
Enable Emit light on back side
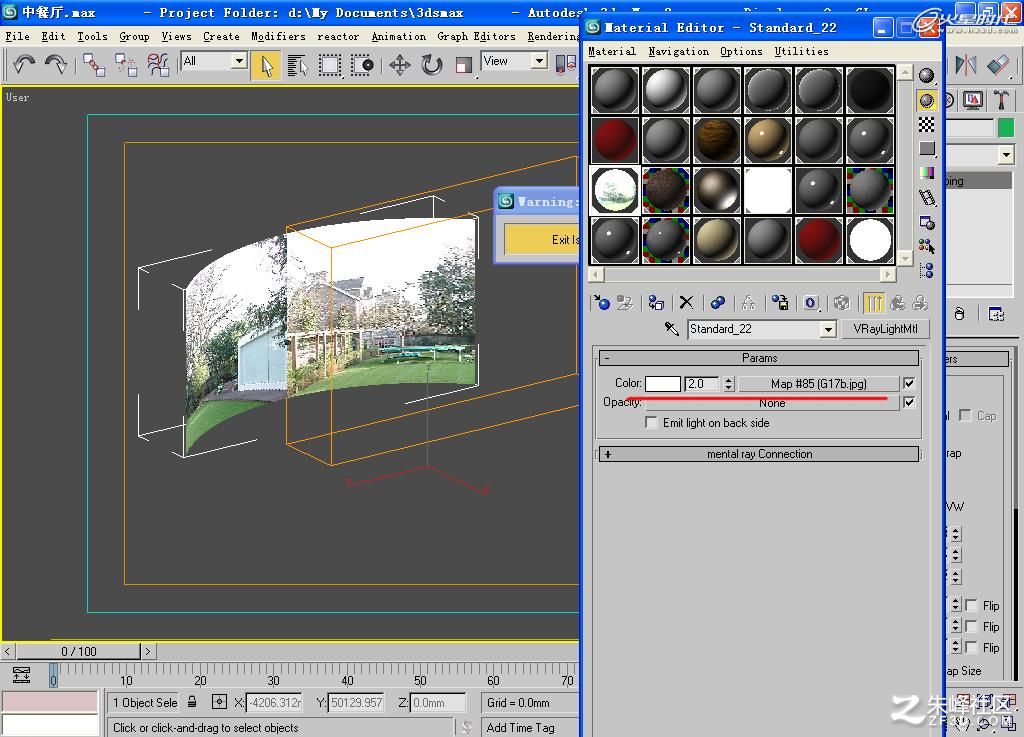651,422
